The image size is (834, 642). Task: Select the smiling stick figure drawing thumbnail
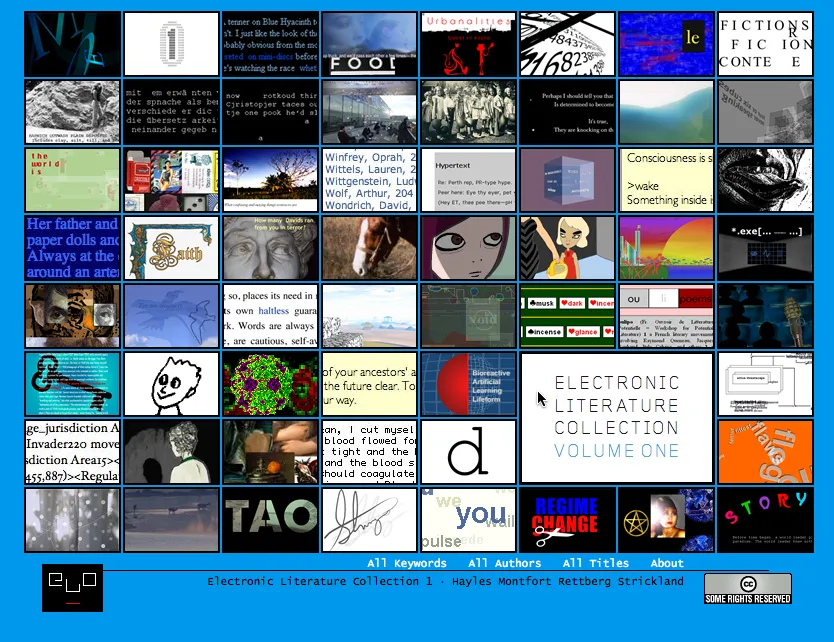tap(171, 384)
